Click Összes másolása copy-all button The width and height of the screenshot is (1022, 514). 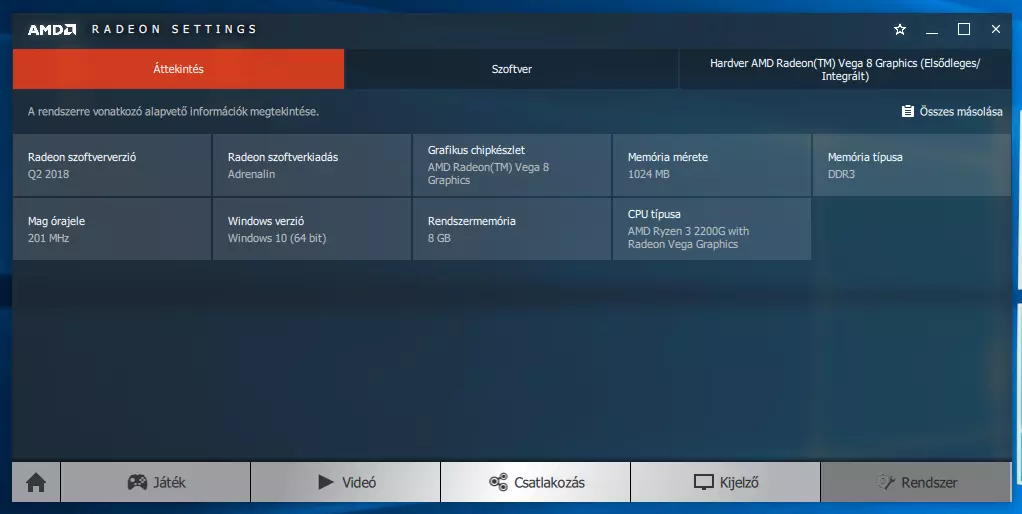(952, 111)
